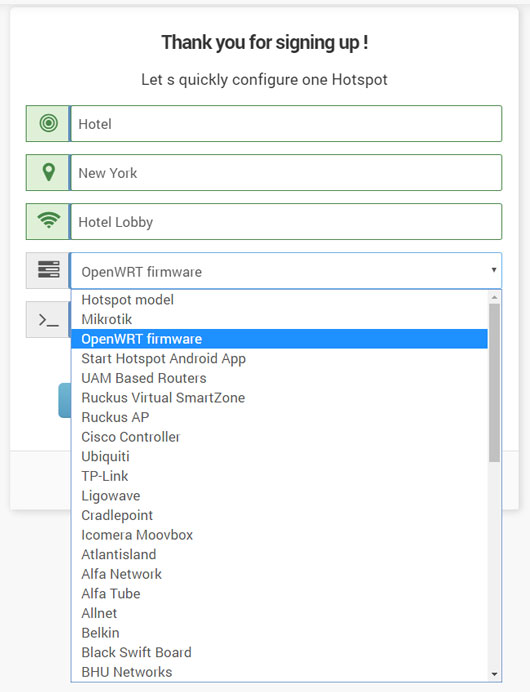Pick TP-Link from the list

279,476
